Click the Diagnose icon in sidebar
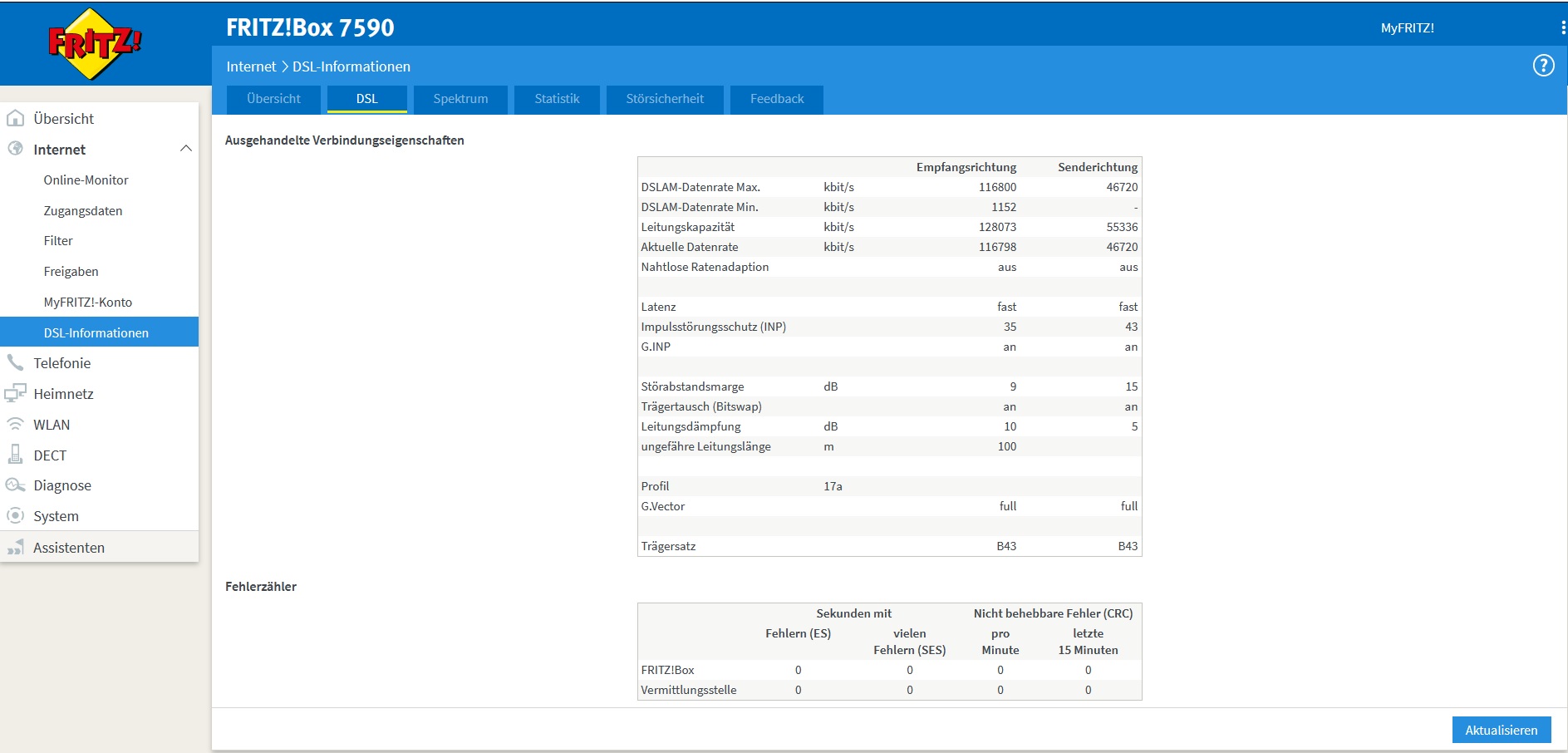The width and height of the screenshot is (1568, 753). click(15, 485)
